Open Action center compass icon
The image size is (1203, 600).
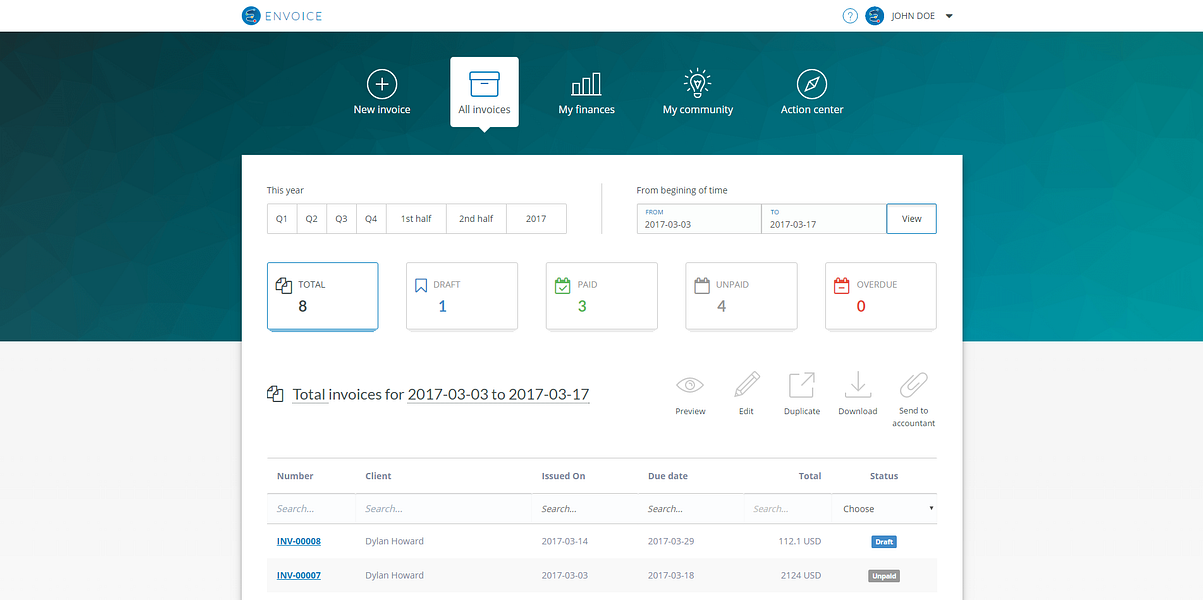[812, 84]
